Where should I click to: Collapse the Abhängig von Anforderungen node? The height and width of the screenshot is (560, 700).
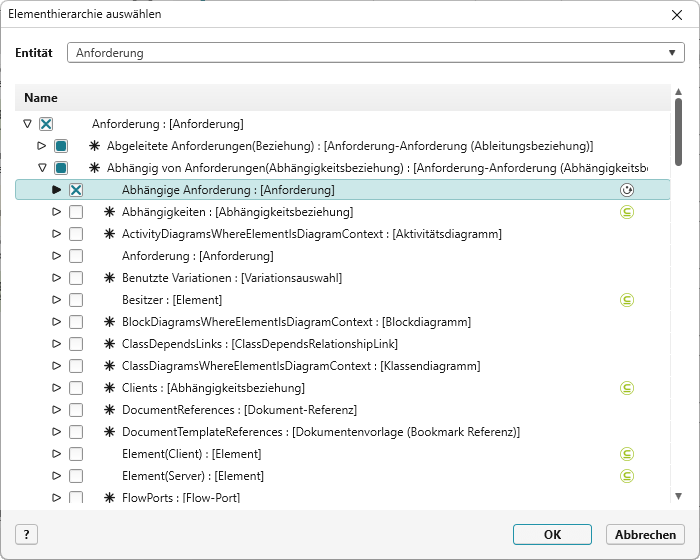pos(42,168)
